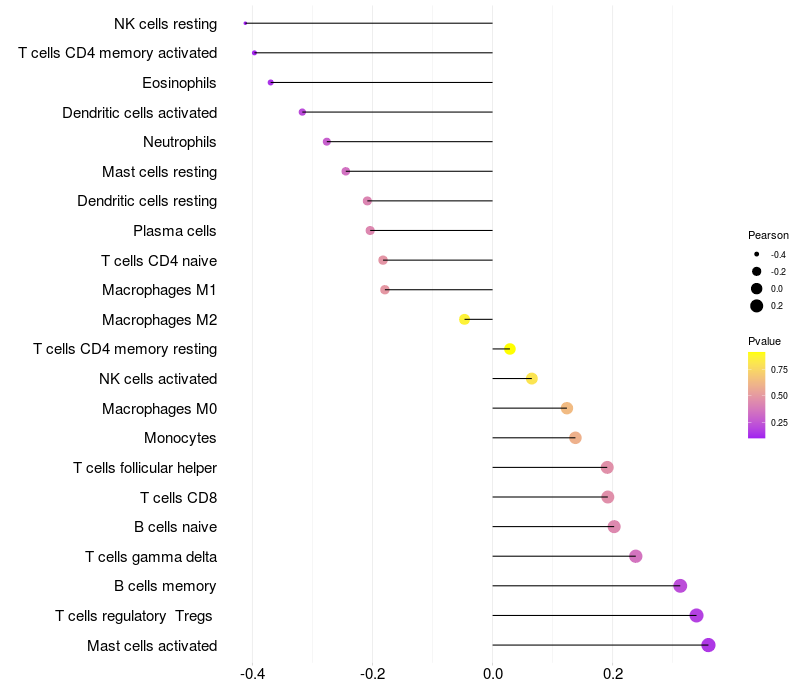Click the Pvalue color gradient bar
800x700 pixels.
(x=756, y=395)
